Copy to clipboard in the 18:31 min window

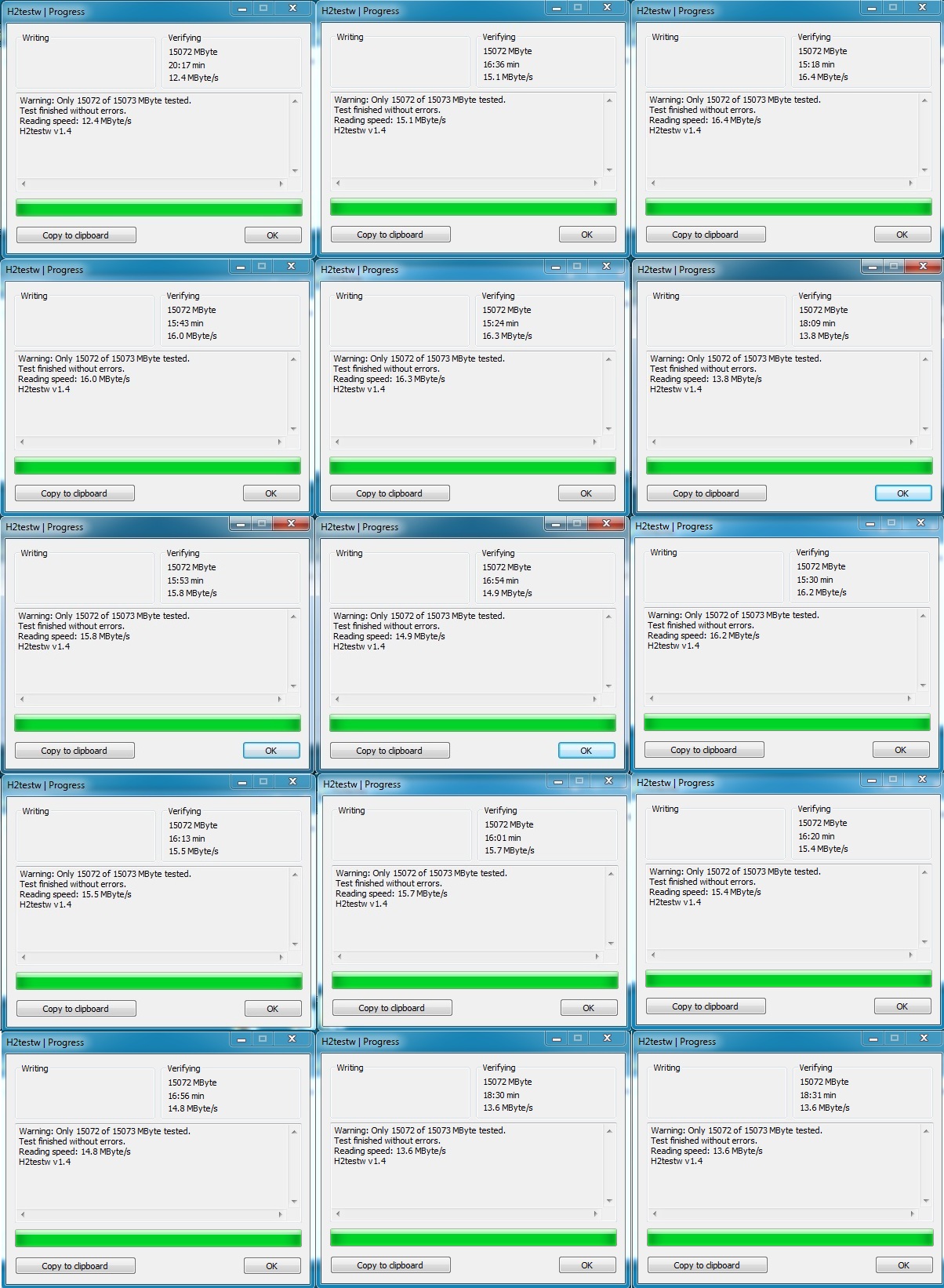coord(707,1265)
